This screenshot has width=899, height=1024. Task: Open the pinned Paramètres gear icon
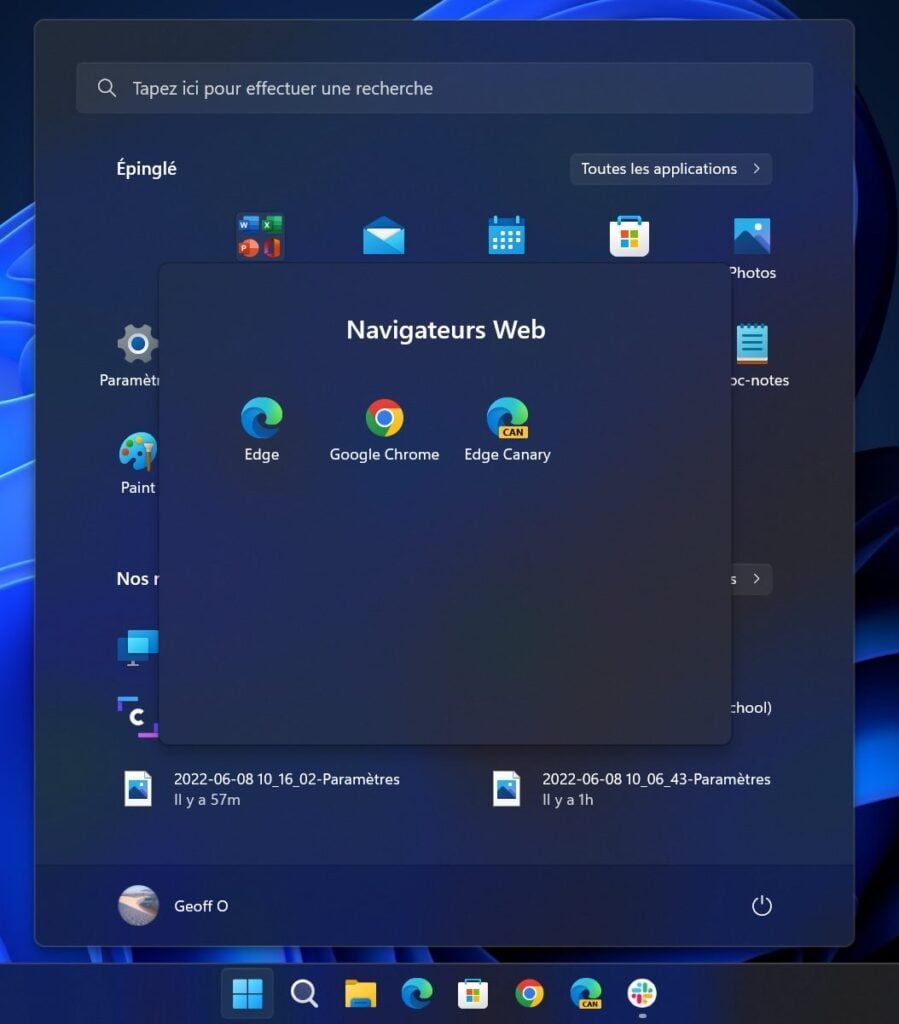[x=138, y=344]
